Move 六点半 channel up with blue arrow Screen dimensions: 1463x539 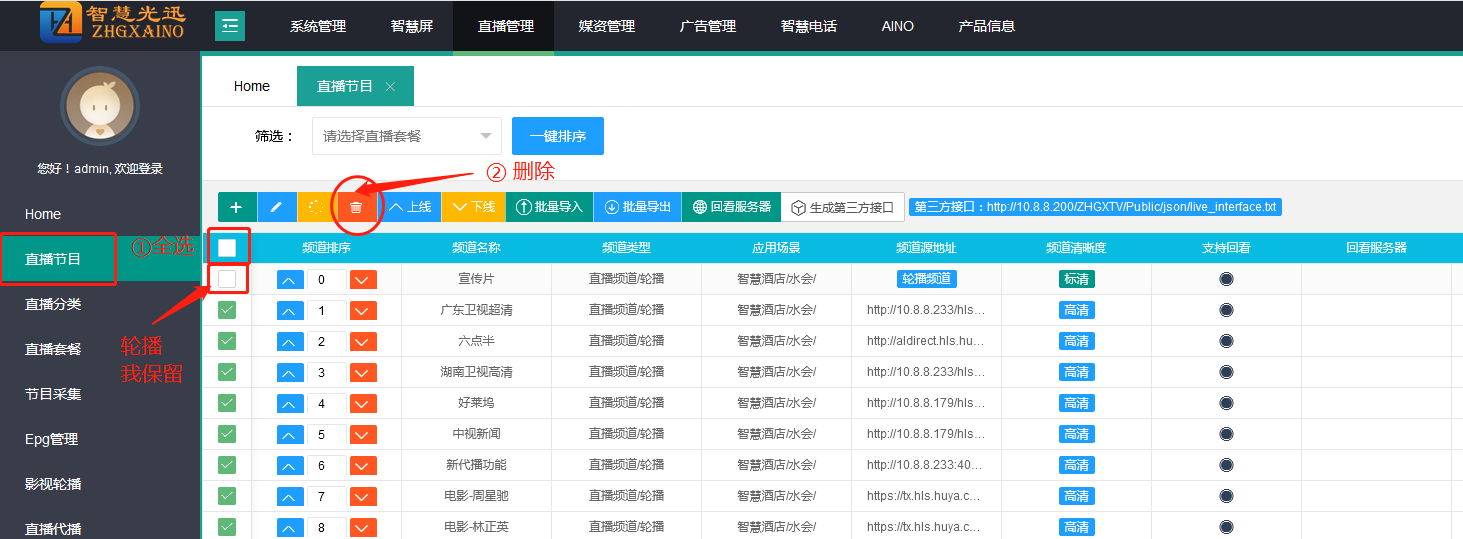[290, 342]
